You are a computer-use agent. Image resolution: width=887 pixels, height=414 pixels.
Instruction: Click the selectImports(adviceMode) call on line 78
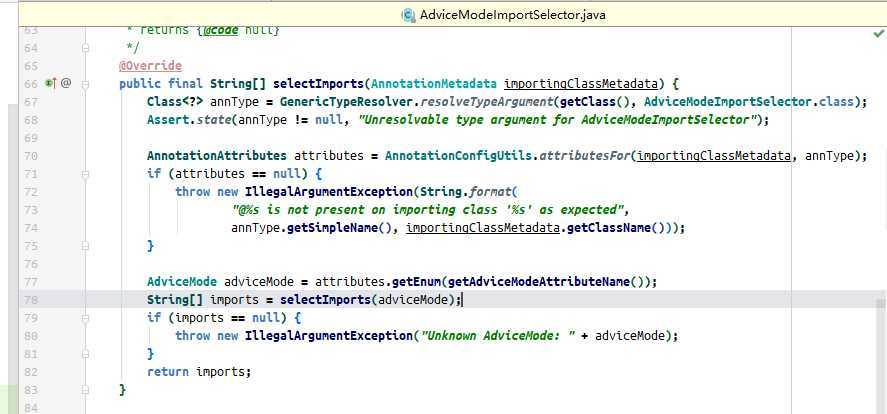click(x=370, y=300)
